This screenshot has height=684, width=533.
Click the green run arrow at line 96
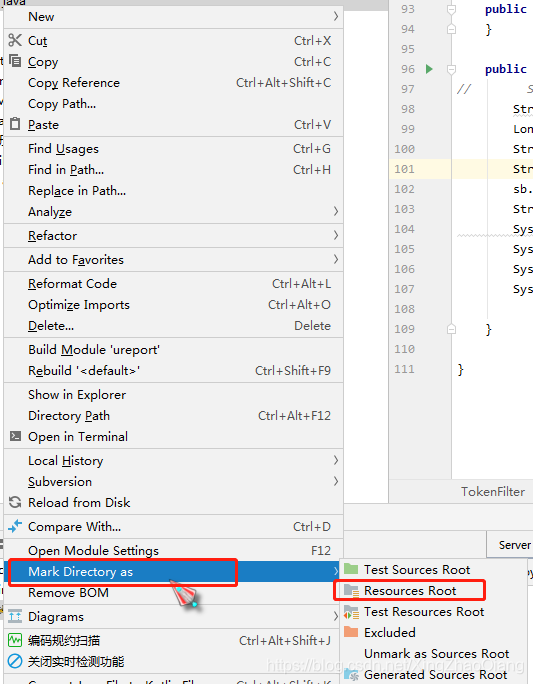pos(429,69)
